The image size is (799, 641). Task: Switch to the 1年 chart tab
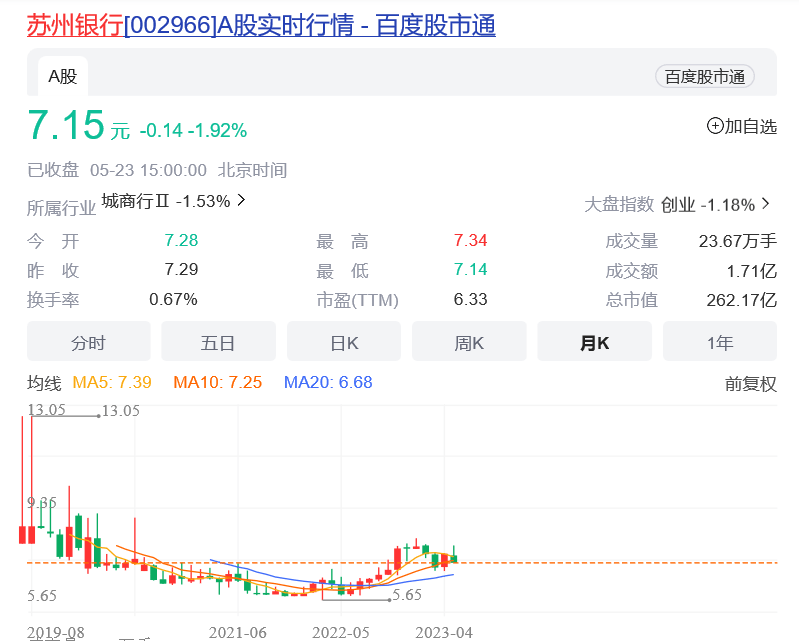(x=720, y=342)
